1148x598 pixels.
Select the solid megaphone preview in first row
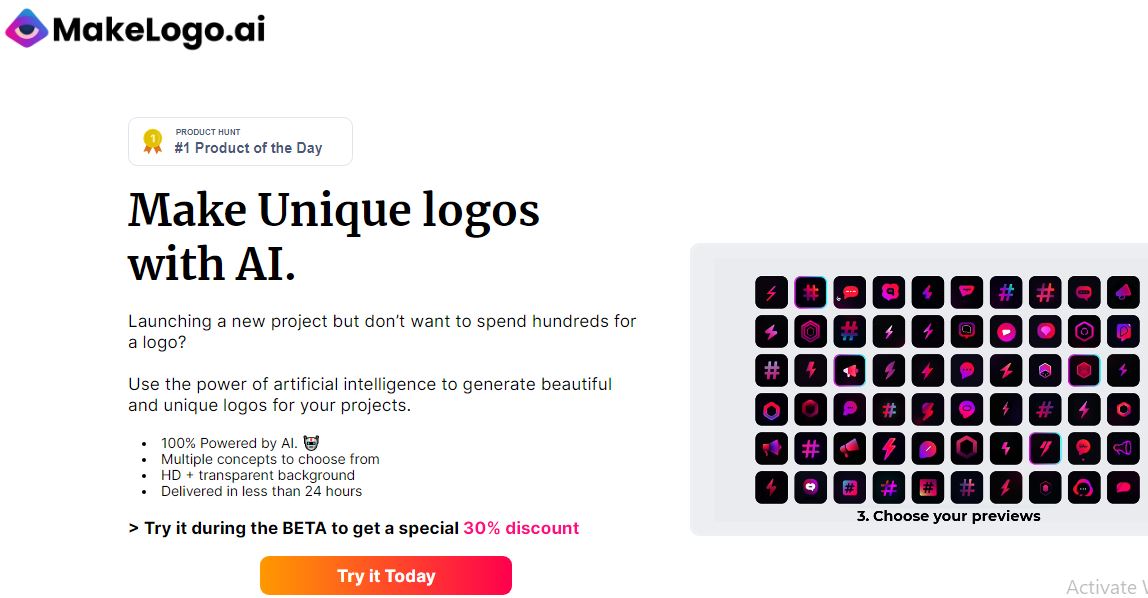(1123, 293)
